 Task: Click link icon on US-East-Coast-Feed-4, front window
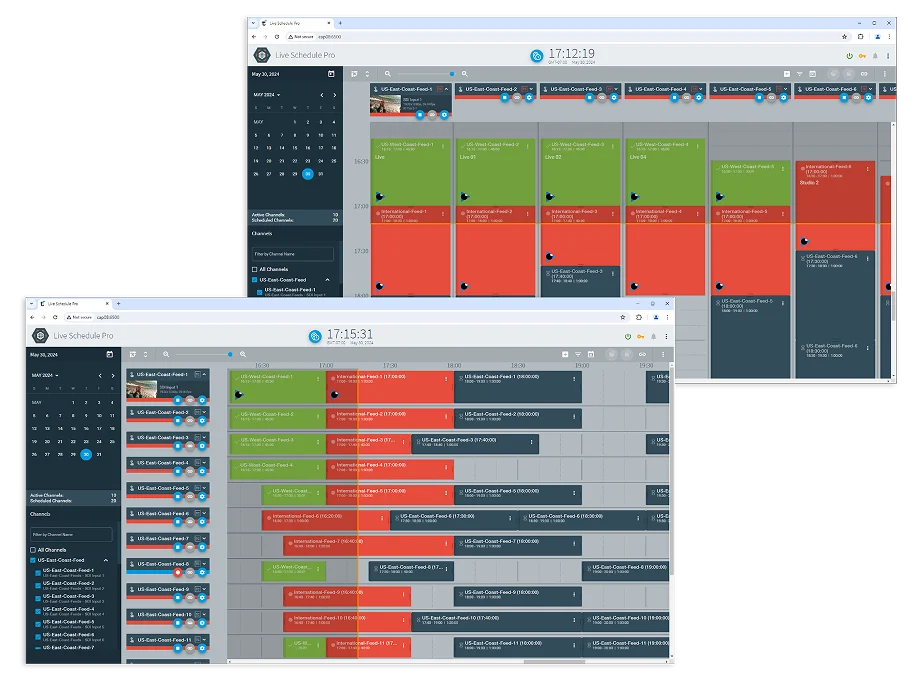(190, 471)
